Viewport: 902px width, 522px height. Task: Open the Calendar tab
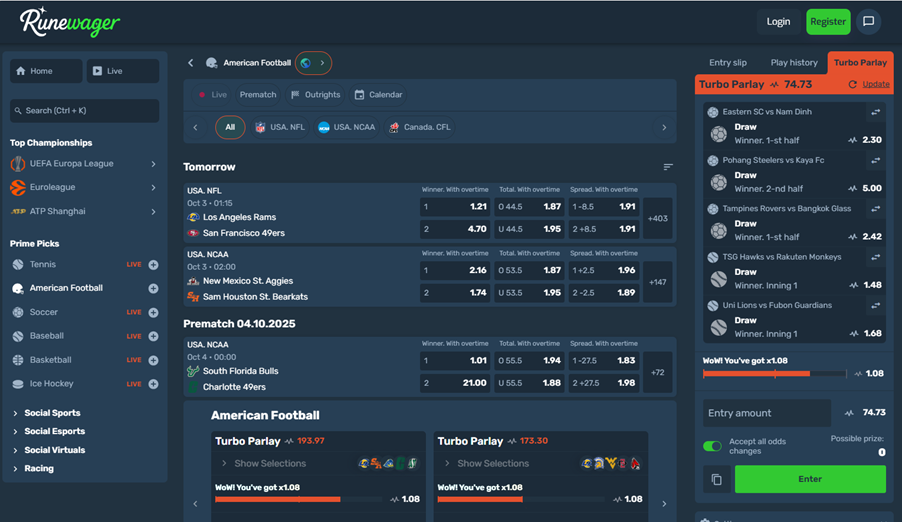pos(379,95)
